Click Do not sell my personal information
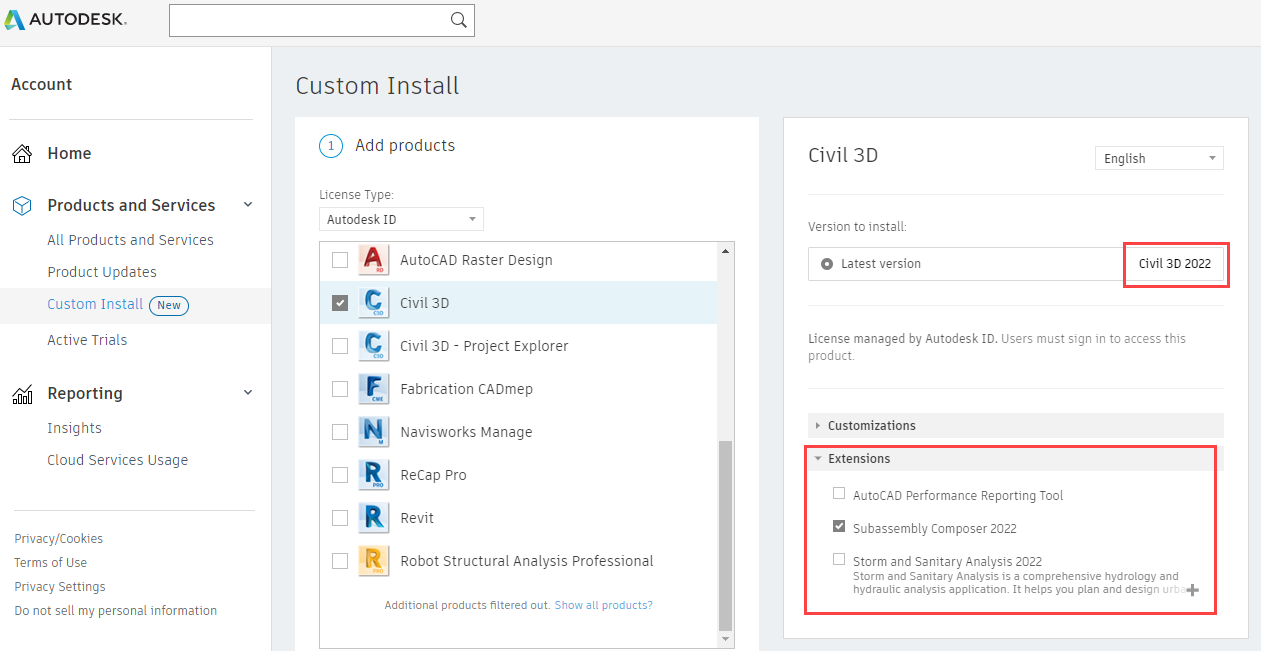 coord(115,611)
